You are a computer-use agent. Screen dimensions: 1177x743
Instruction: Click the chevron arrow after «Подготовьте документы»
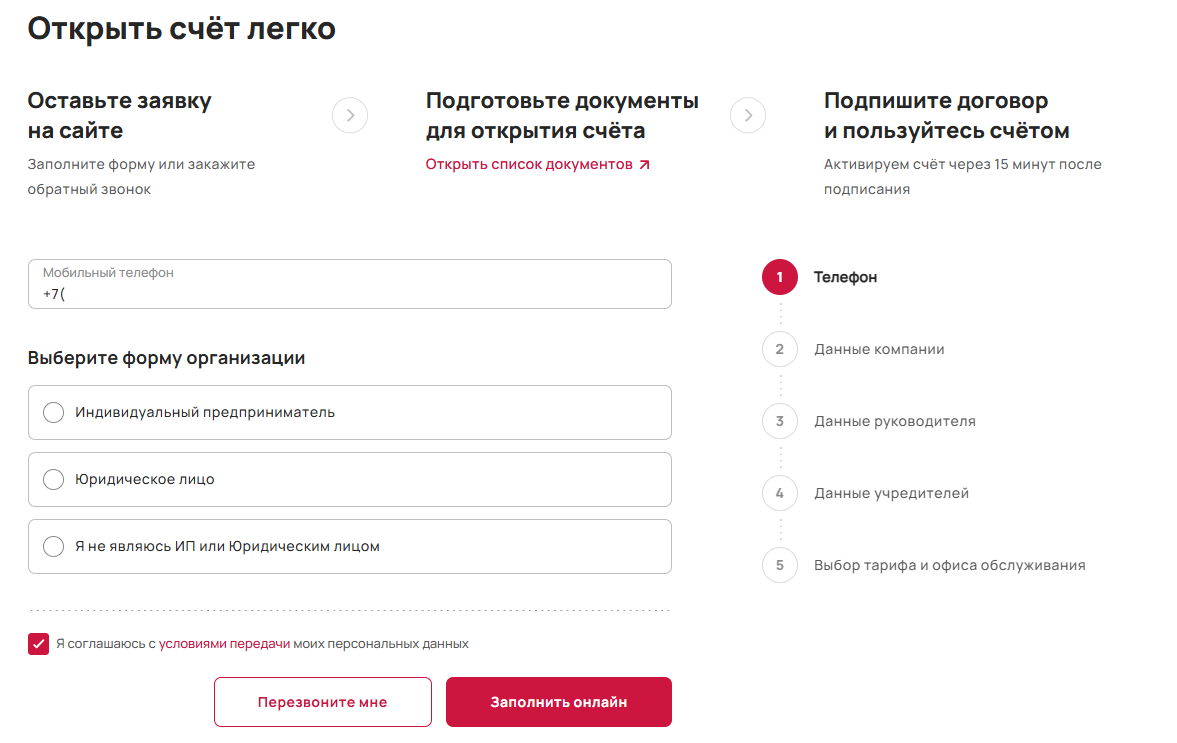click(x=748, y=116)
